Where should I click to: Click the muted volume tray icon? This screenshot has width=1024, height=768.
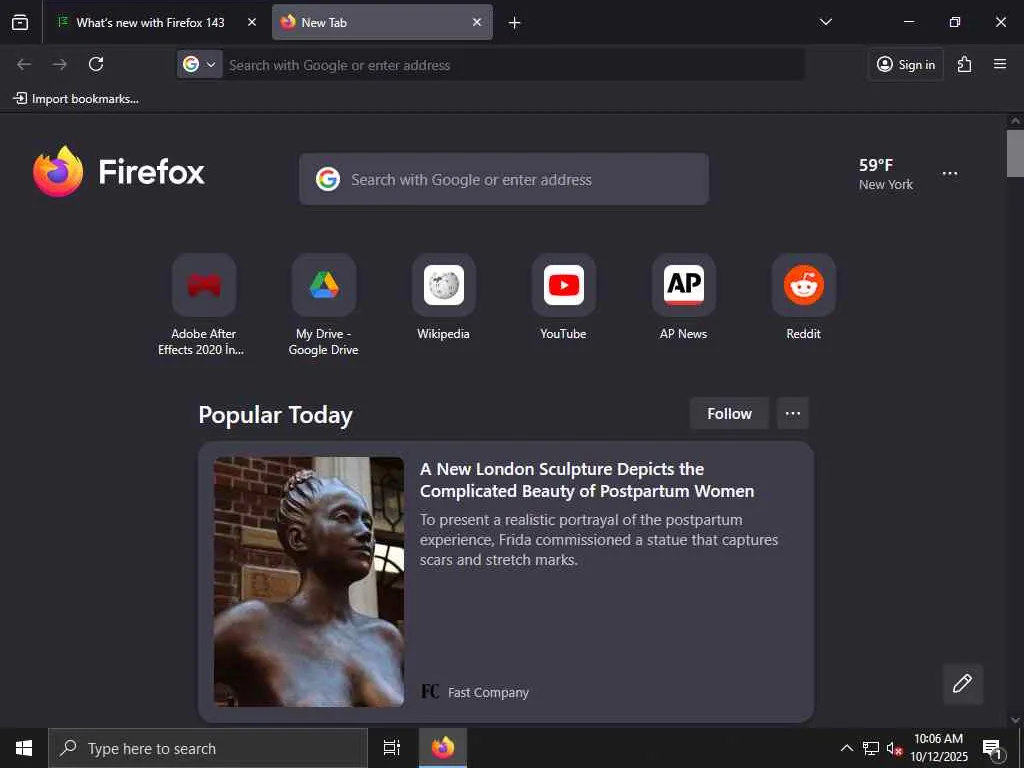894,748
